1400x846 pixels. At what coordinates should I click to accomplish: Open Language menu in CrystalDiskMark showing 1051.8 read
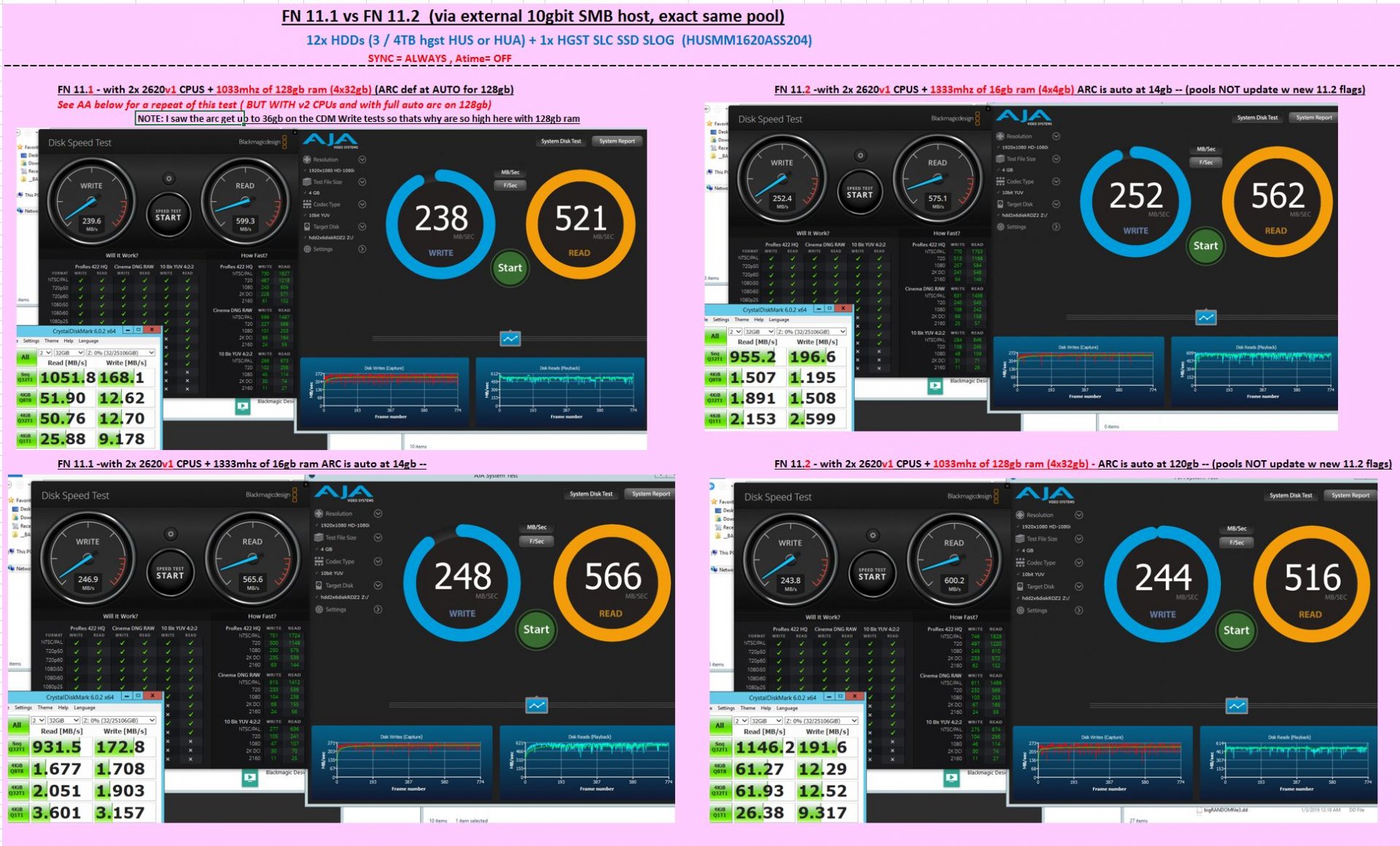click(x=88, y=341)
